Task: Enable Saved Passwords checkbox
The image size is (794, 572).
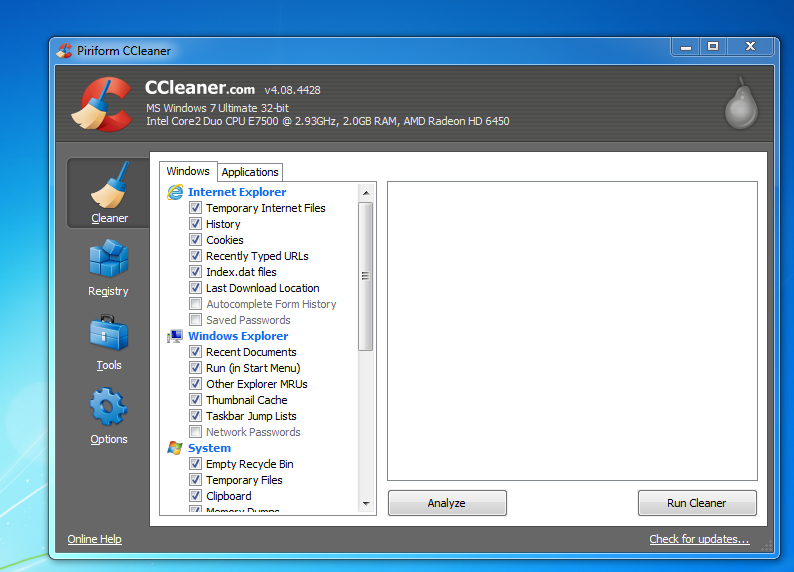Action: click(195, 319)
